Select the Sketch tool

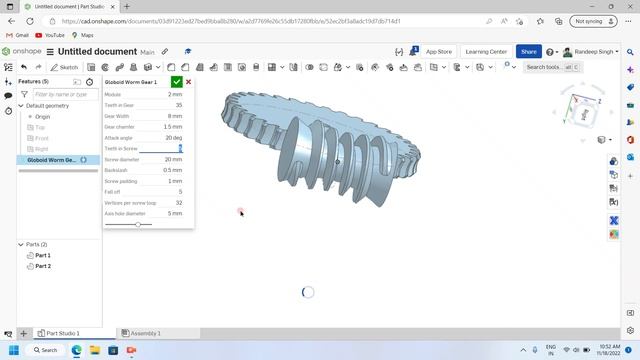64,67
